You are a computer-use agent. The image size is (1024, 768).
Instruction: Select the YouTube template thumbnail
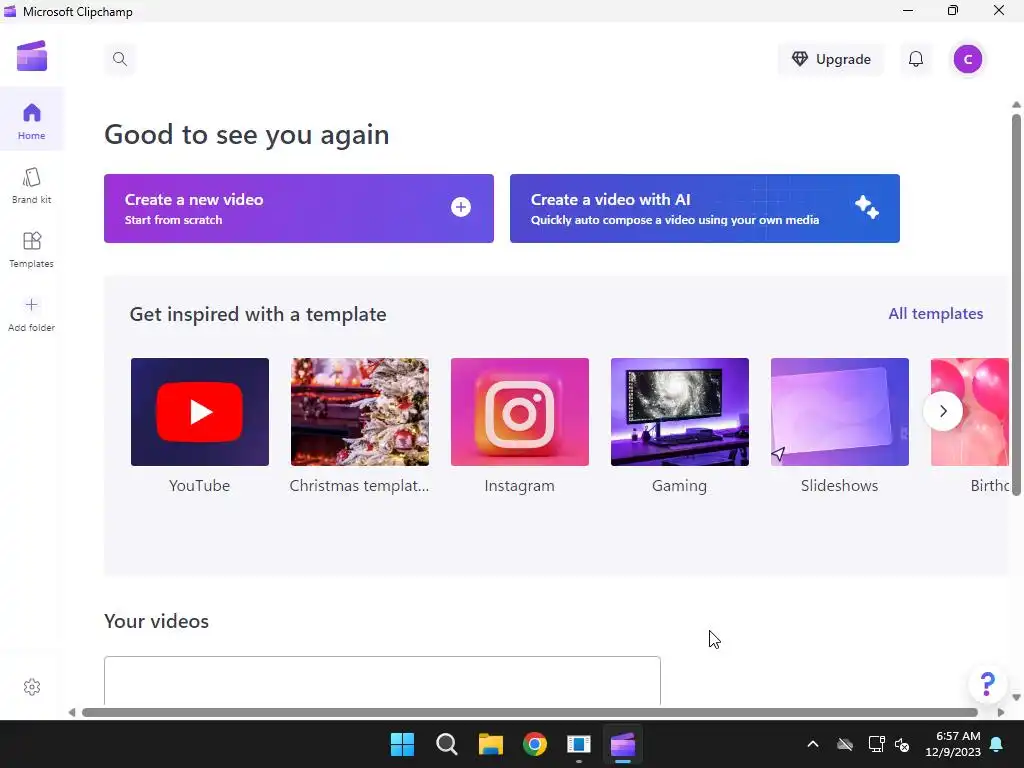200,411
